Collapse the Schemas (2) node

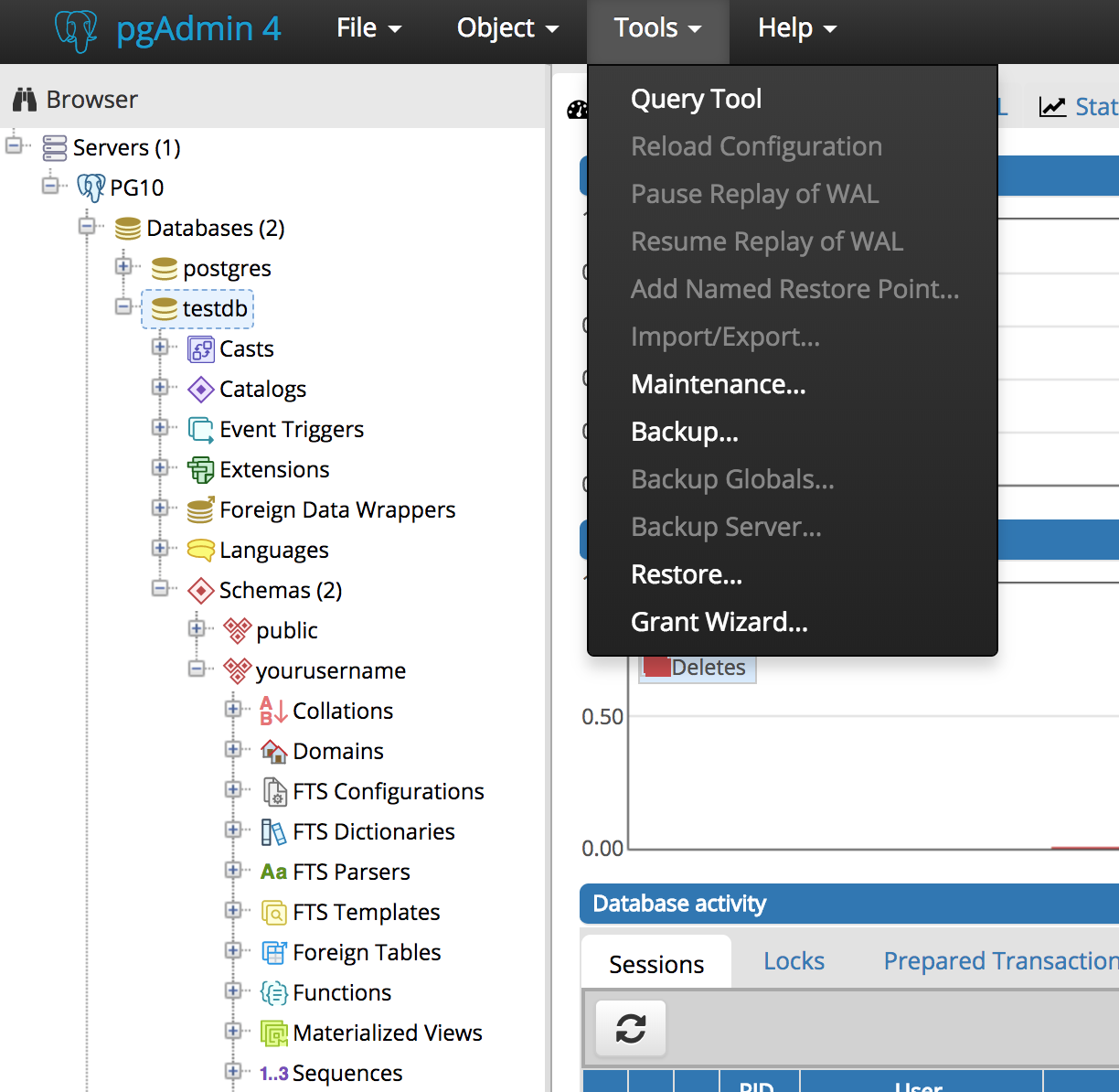[160, 589]
